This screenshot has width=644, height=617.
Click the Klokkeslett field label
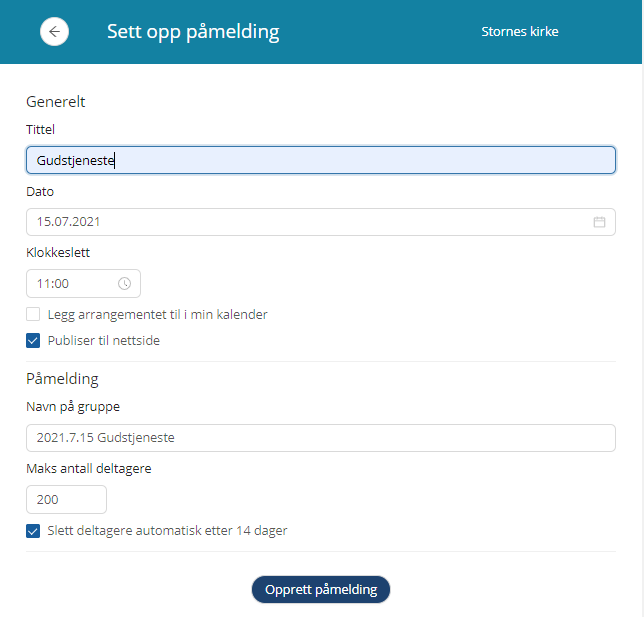pos(58,252)
